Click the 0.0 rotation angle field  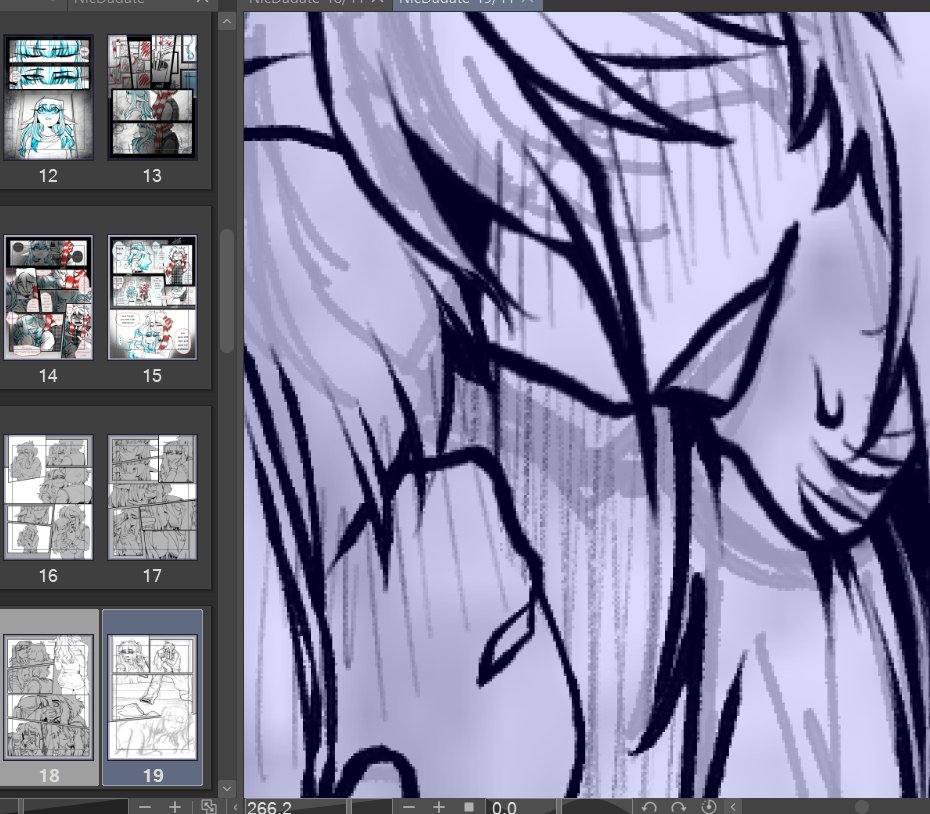tap(521, 807)
